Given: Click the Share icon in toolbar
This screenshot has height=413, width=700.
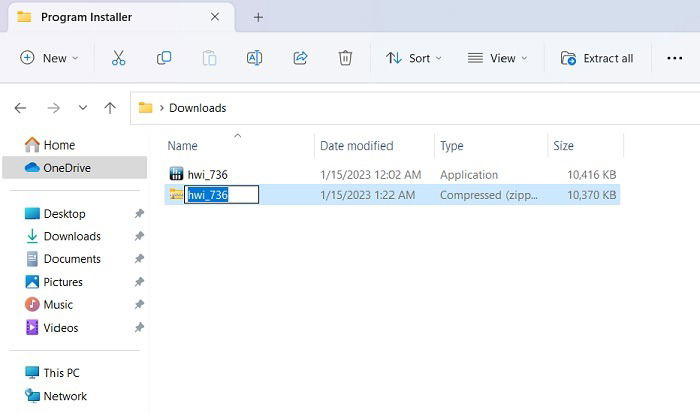Looking at the screenshot, I should pyautogui.click(x=300, y=58).
